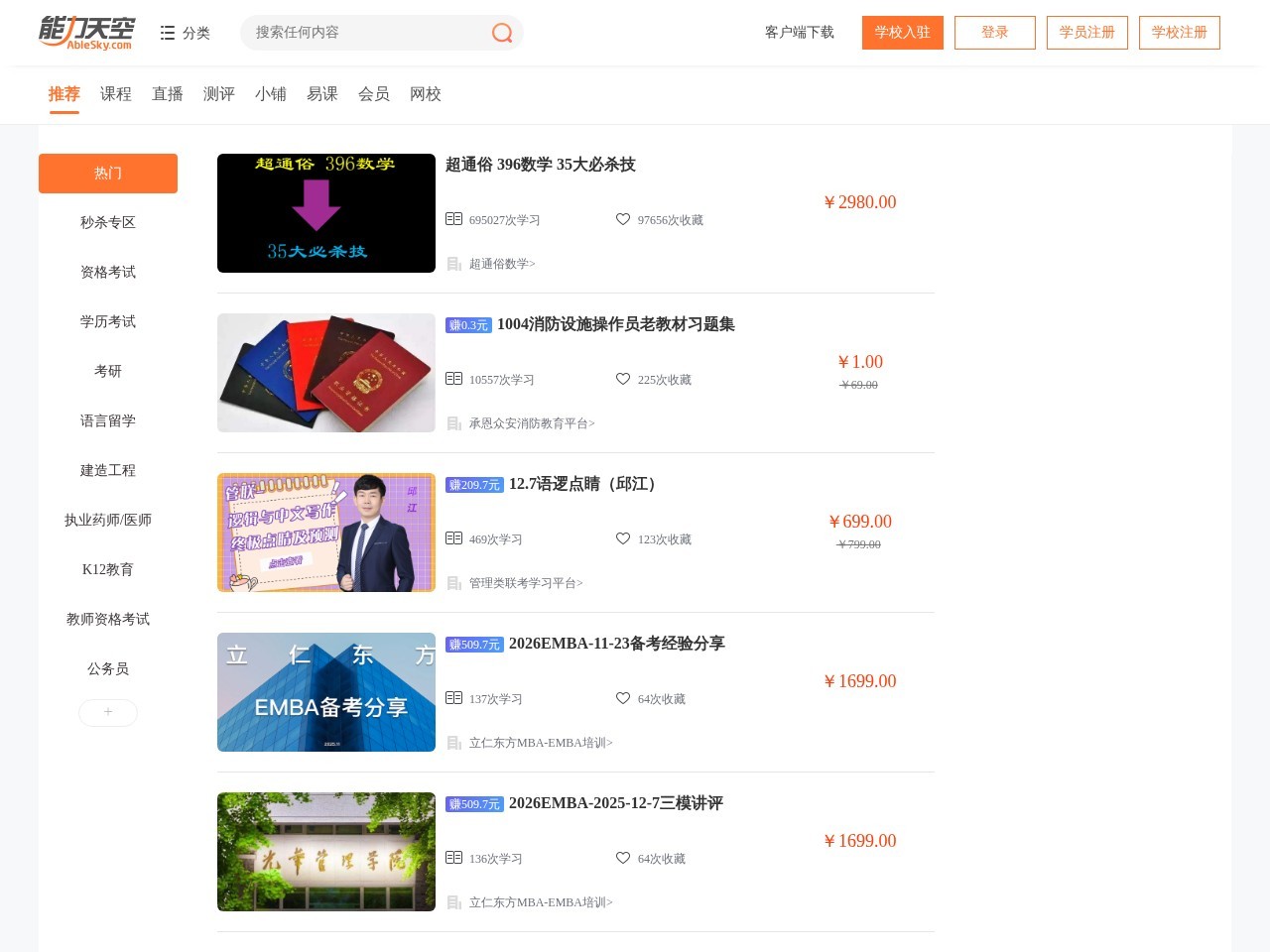Toggle the heart on 1004消防设施操作员 course
This screenshot has width=1270, height=952.
[623, 378]
